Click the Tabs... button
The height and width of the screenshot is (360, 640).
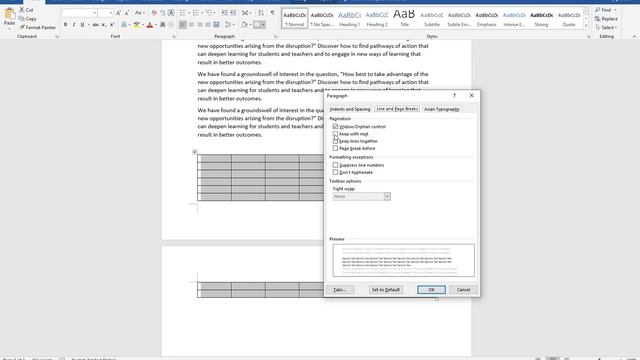coord(340,290)
